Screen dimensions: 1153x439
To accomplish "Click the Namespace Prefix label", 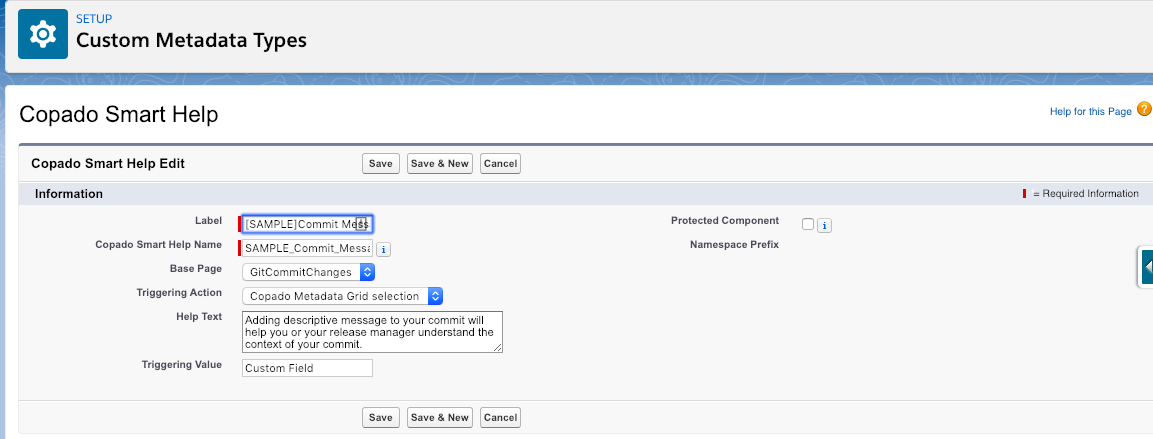I will pos(734,244).
